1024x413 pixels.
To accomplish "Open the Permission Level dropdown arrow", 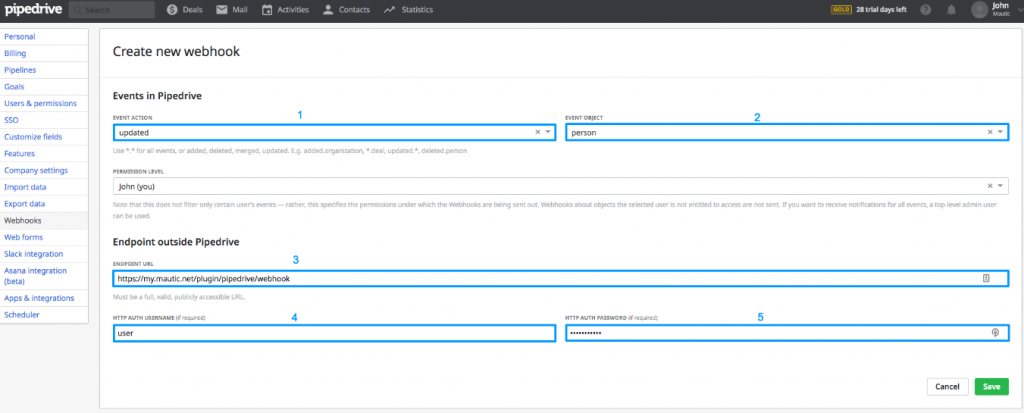I will coord(1001,186).
